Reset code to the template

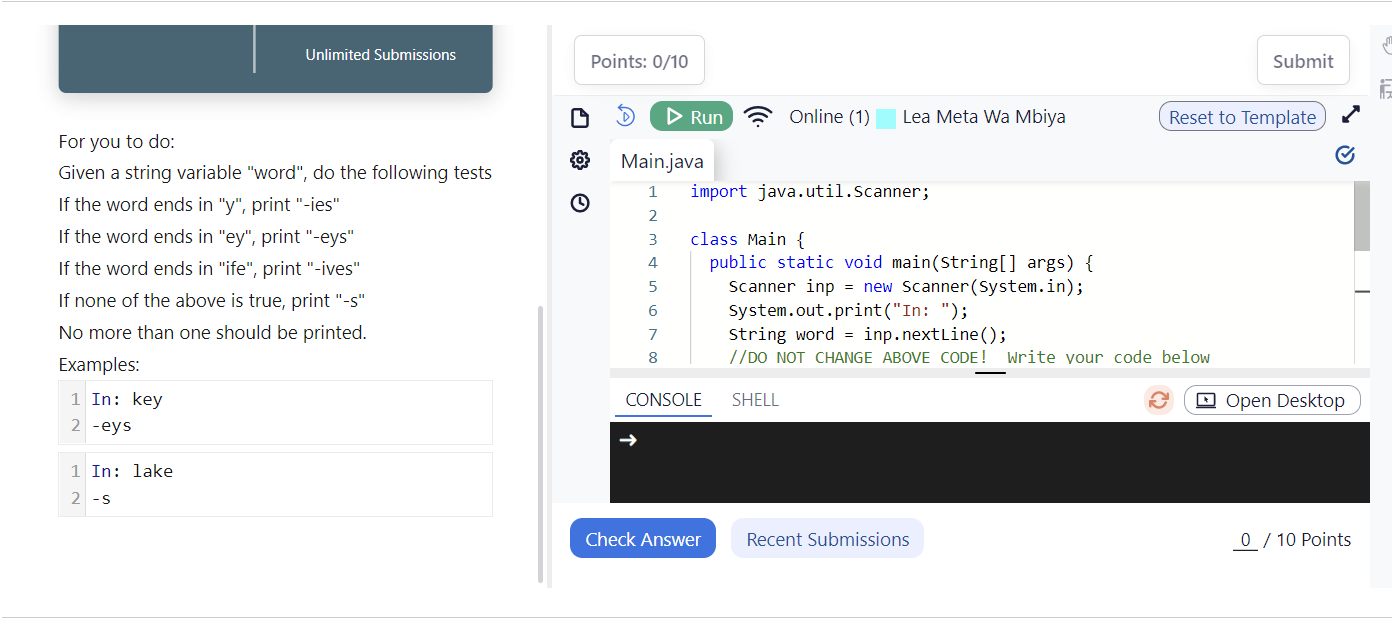[1242, 116]
